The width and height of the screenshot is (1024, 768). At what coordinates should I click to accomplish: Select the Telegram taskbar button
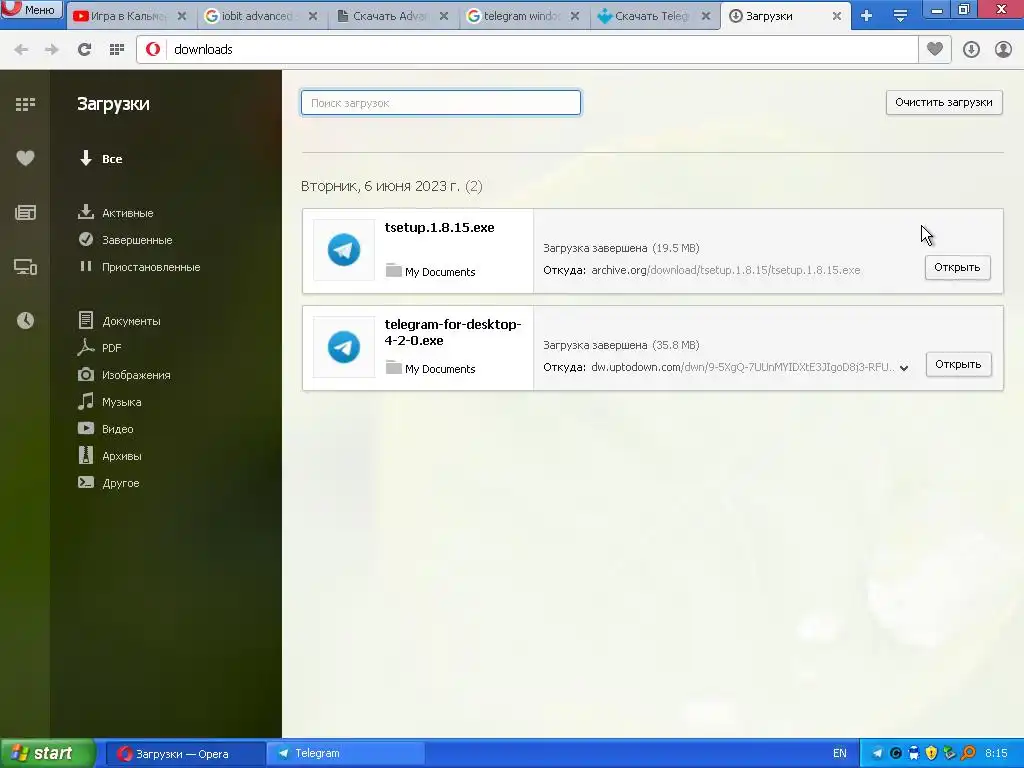pos(345,754)
